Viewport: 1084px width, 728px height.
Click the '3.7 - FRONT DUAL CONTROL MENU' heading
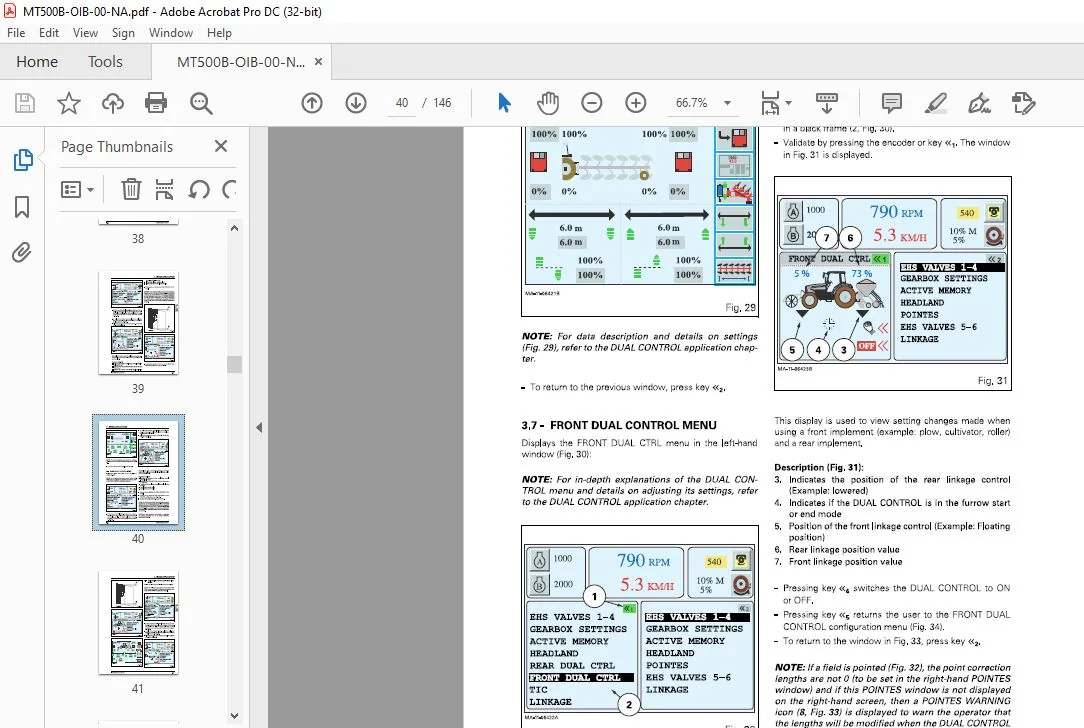[619, 425]
